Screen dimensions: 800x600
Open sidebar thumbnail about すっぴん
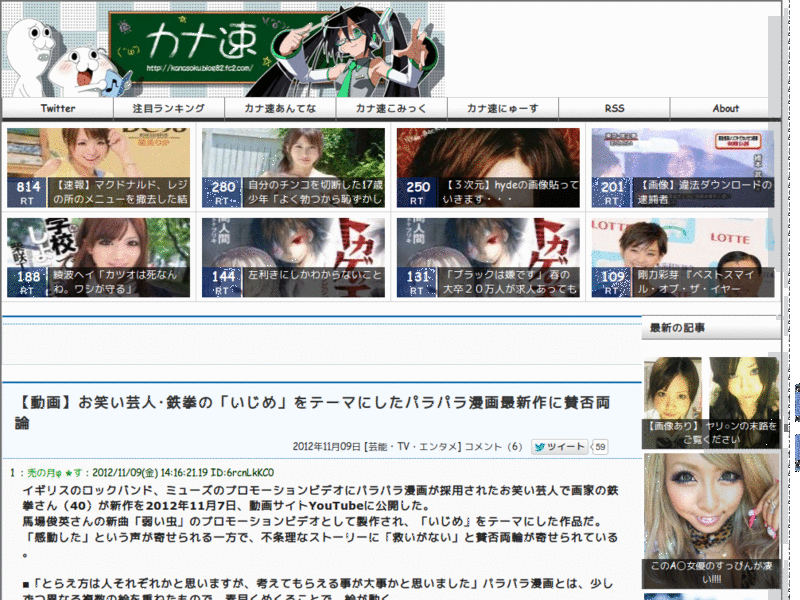(712, 521)
